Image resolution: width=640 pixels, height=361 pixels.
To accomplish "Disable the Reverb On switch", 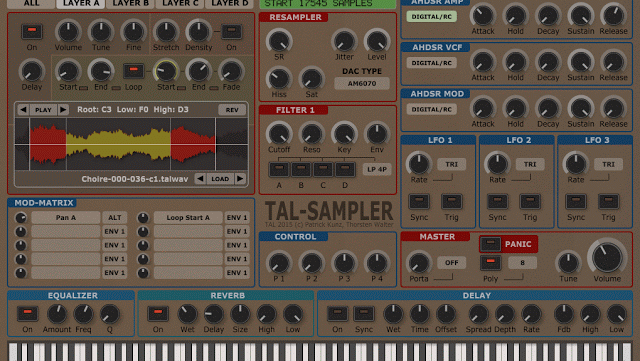I will pos(158,314).
